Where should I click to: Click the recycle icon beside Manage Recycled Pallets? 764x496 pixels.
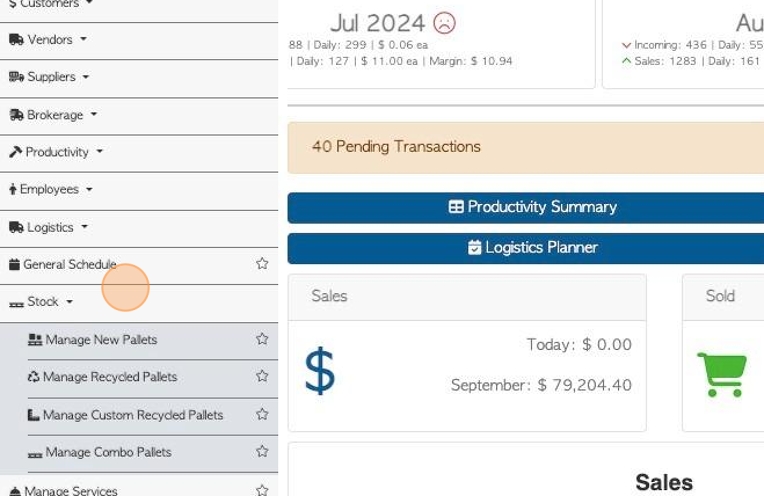click(x=34, y=377)
